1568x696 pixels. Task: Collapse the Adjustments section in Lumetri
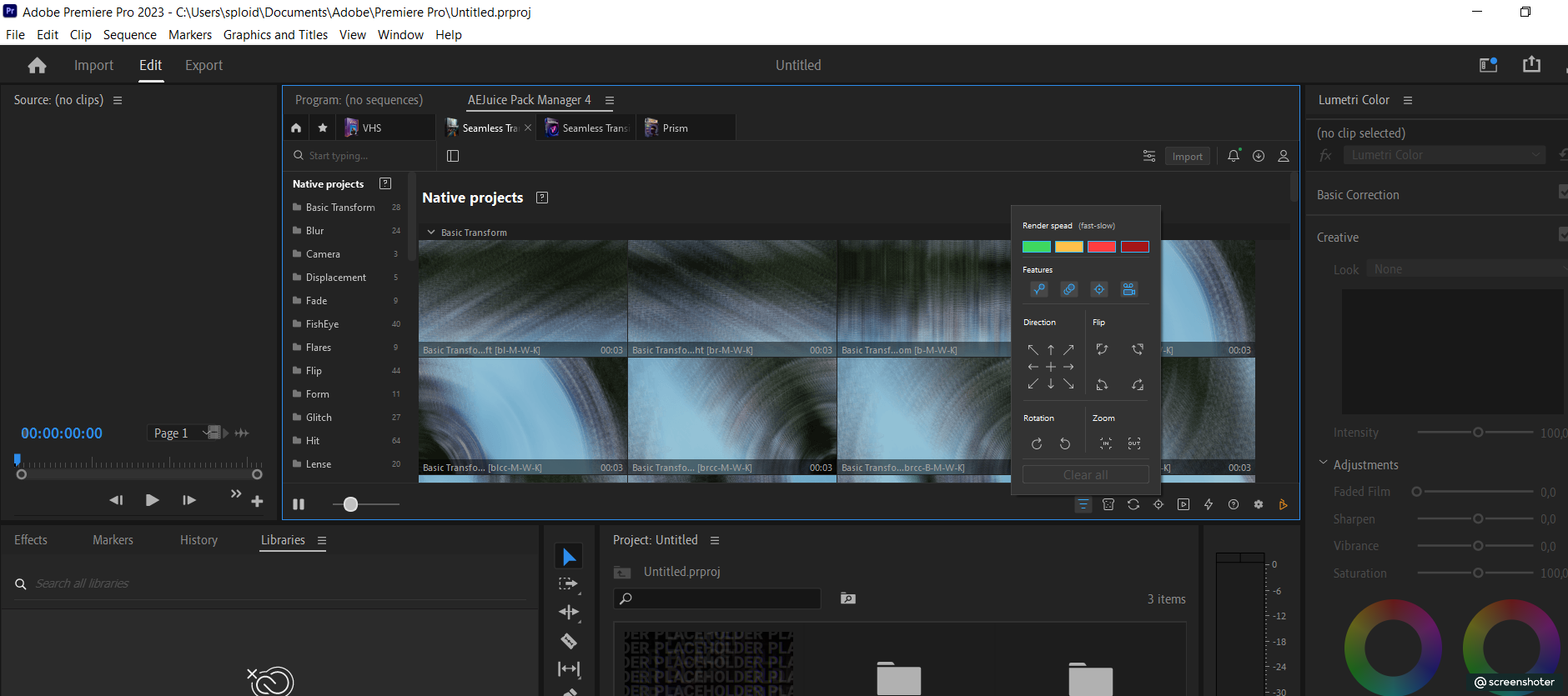1323,464
